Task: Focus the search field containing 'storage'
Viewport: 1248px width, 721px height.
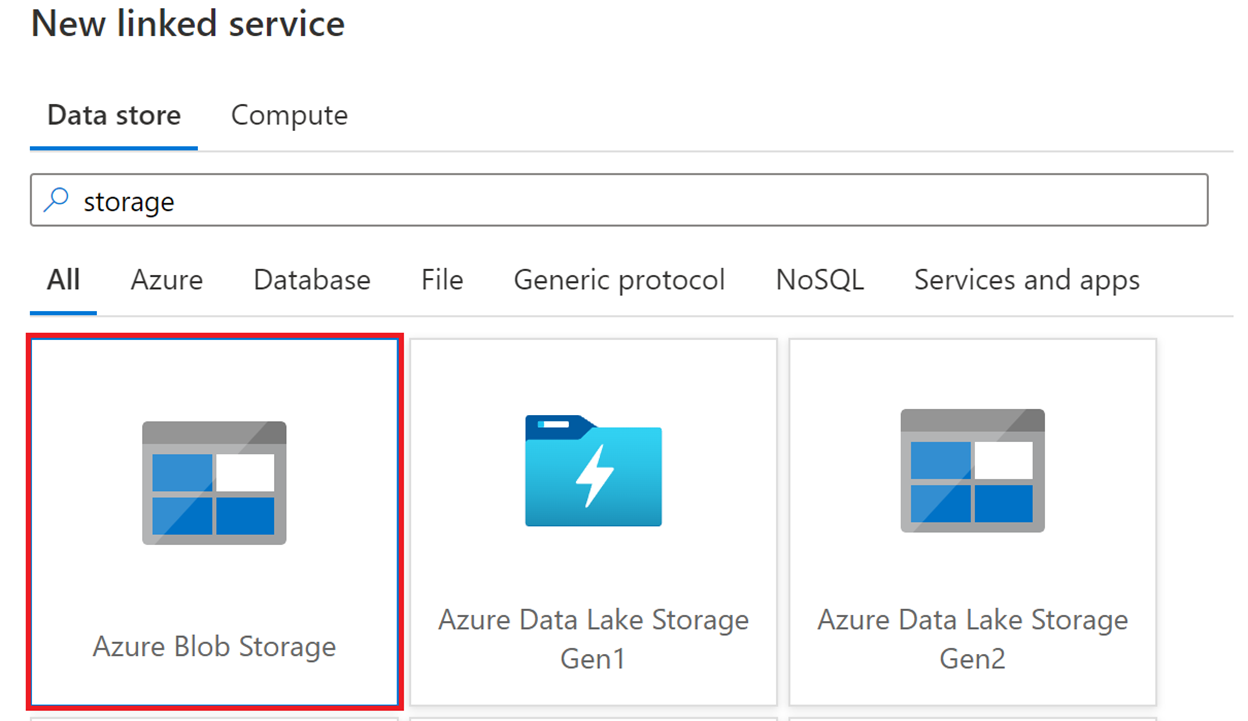Action: pos(619,200)
